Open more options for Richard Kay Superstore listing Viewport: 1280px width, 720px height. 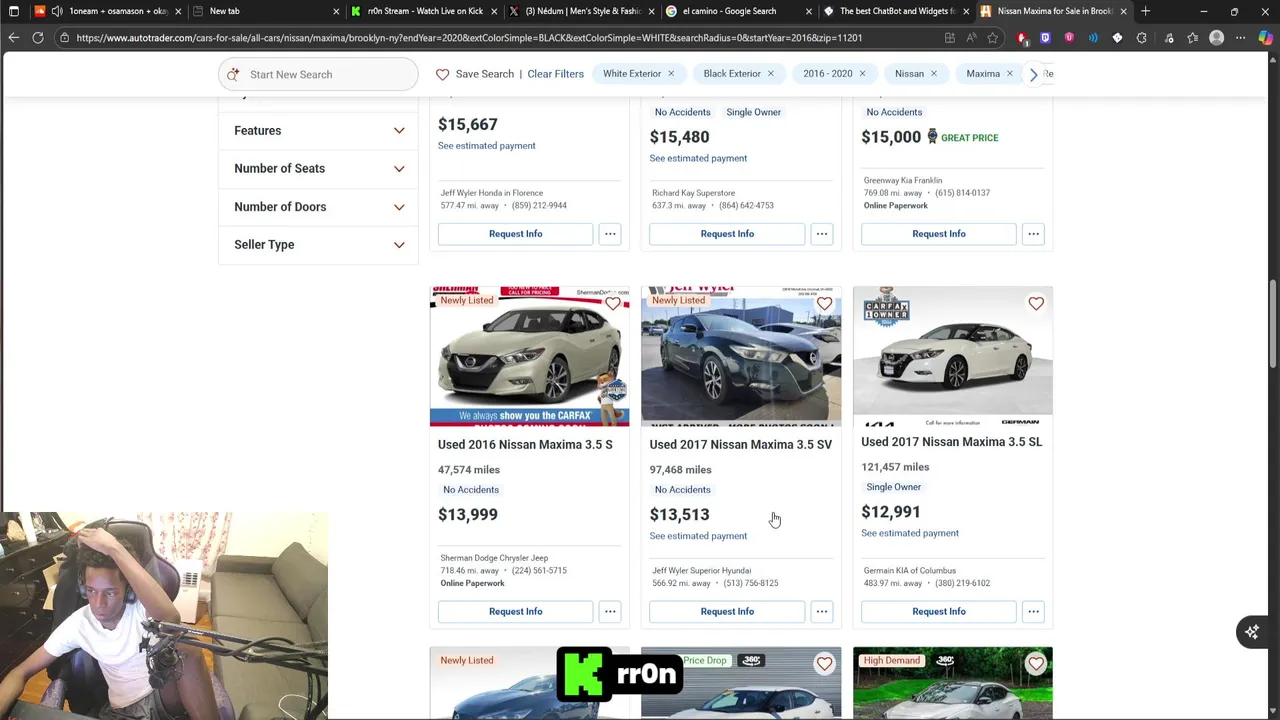822,234
